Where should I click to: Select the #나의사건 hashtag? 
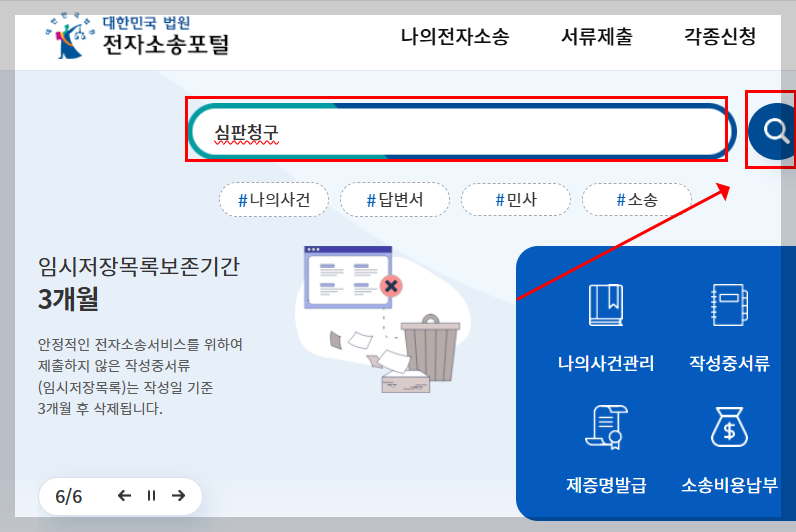click(274, 200)
